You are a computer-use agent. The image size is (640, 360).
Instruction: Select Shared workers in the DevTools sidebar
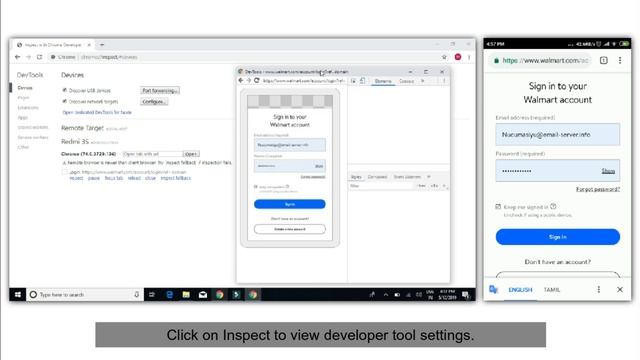(33, 127)
